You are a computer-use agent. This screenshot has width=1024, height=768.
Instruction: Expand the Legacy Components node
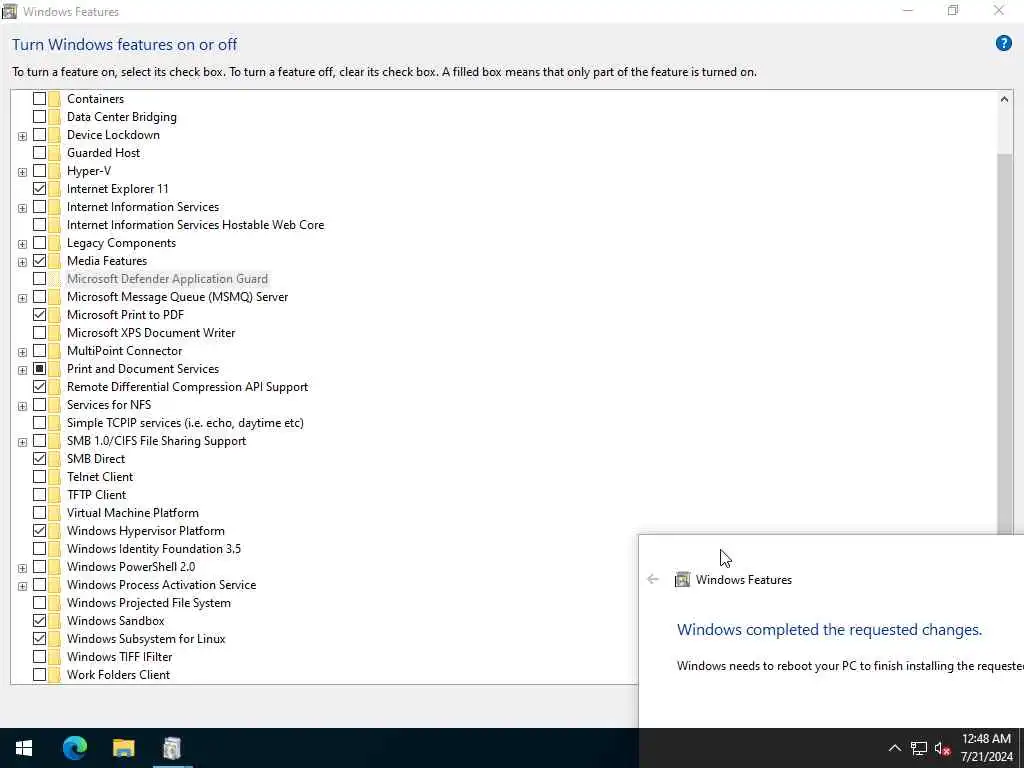click(x=22, y=244)
